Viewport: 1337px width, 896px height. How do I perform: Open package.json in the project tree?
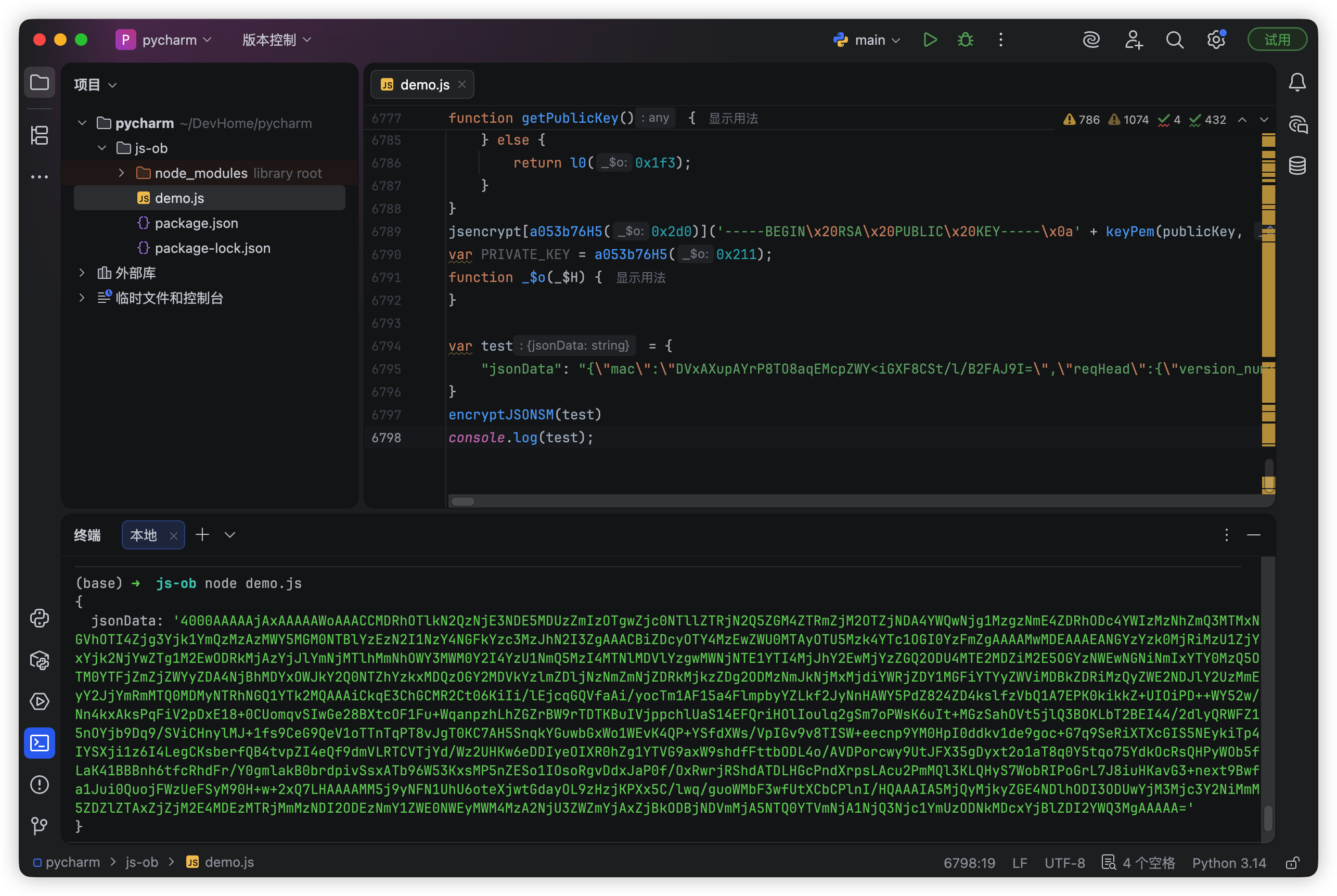coord(196,223)
